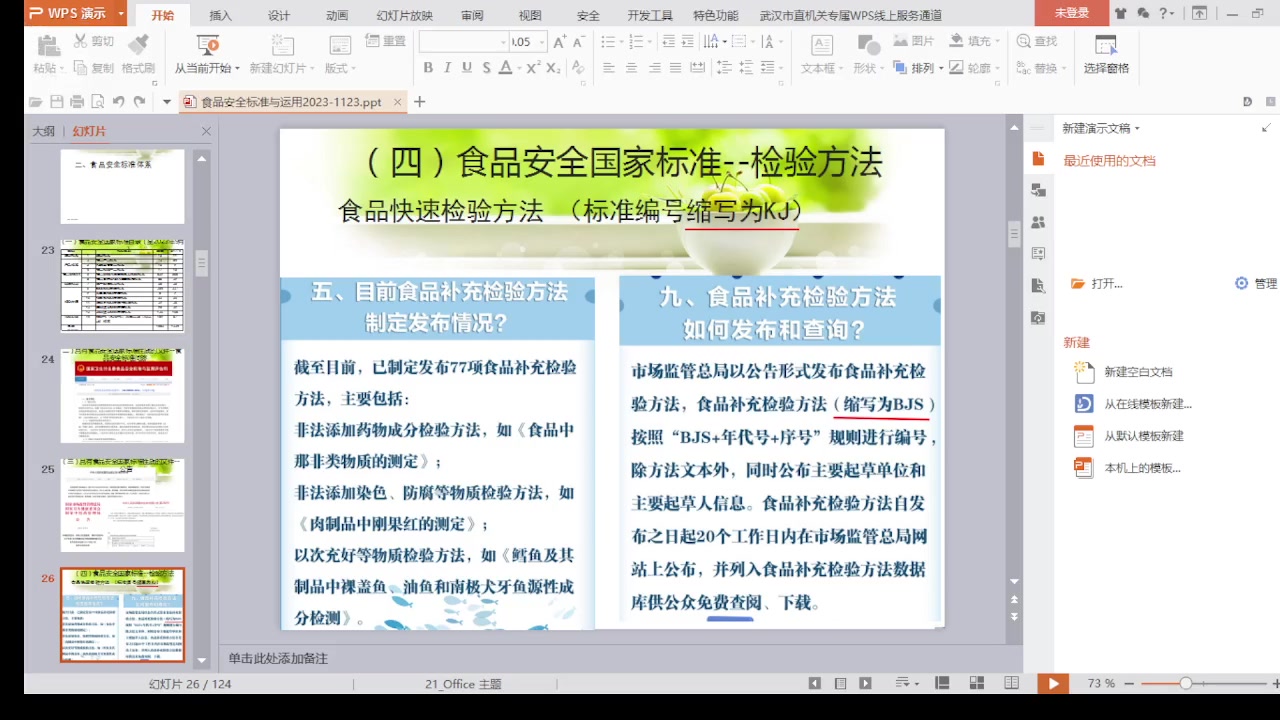Toggle Bold formatting

428,68
